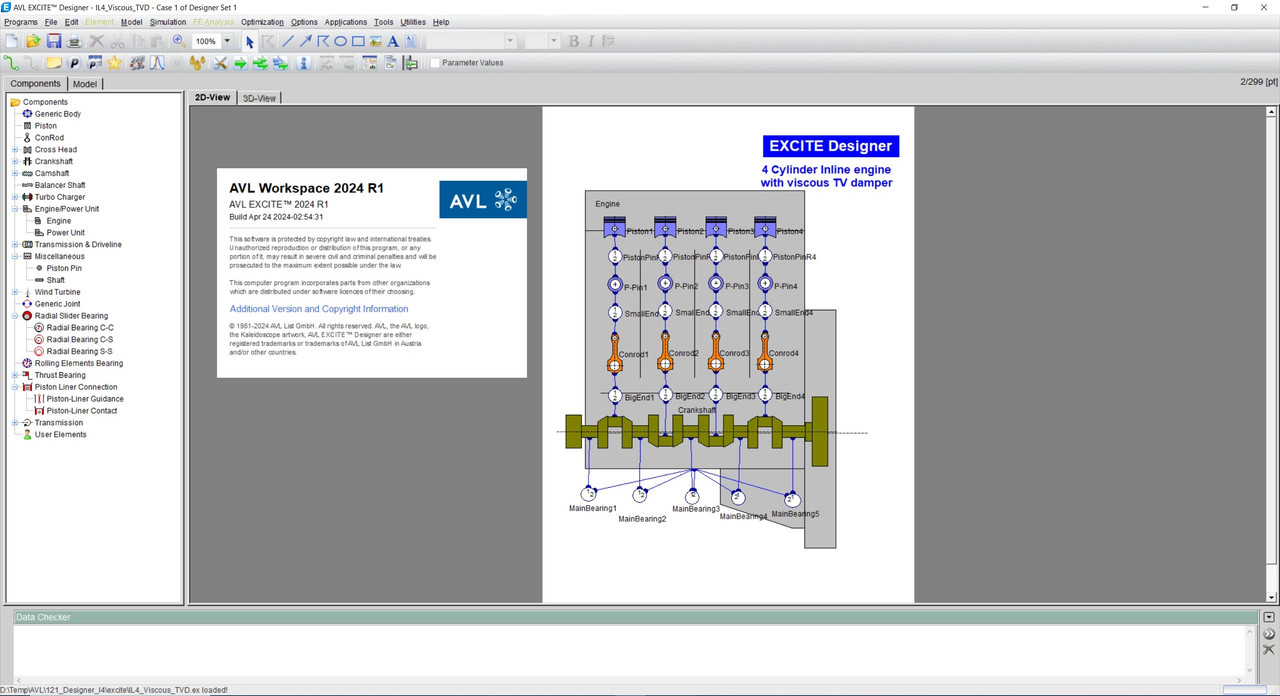The image size is (1280, 696).
Task: Click the oil drops icon
Action: (197, 63)
